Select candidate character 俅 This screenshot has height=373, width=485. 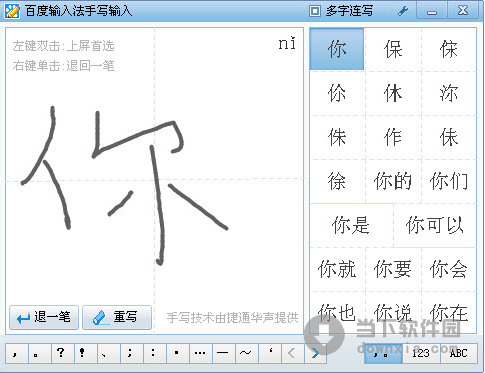click(448, 137)
